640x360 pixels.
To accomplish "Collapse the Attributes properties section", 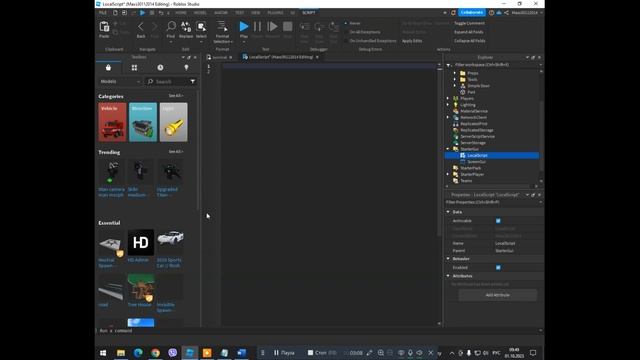I will click(x=448, y=276).
